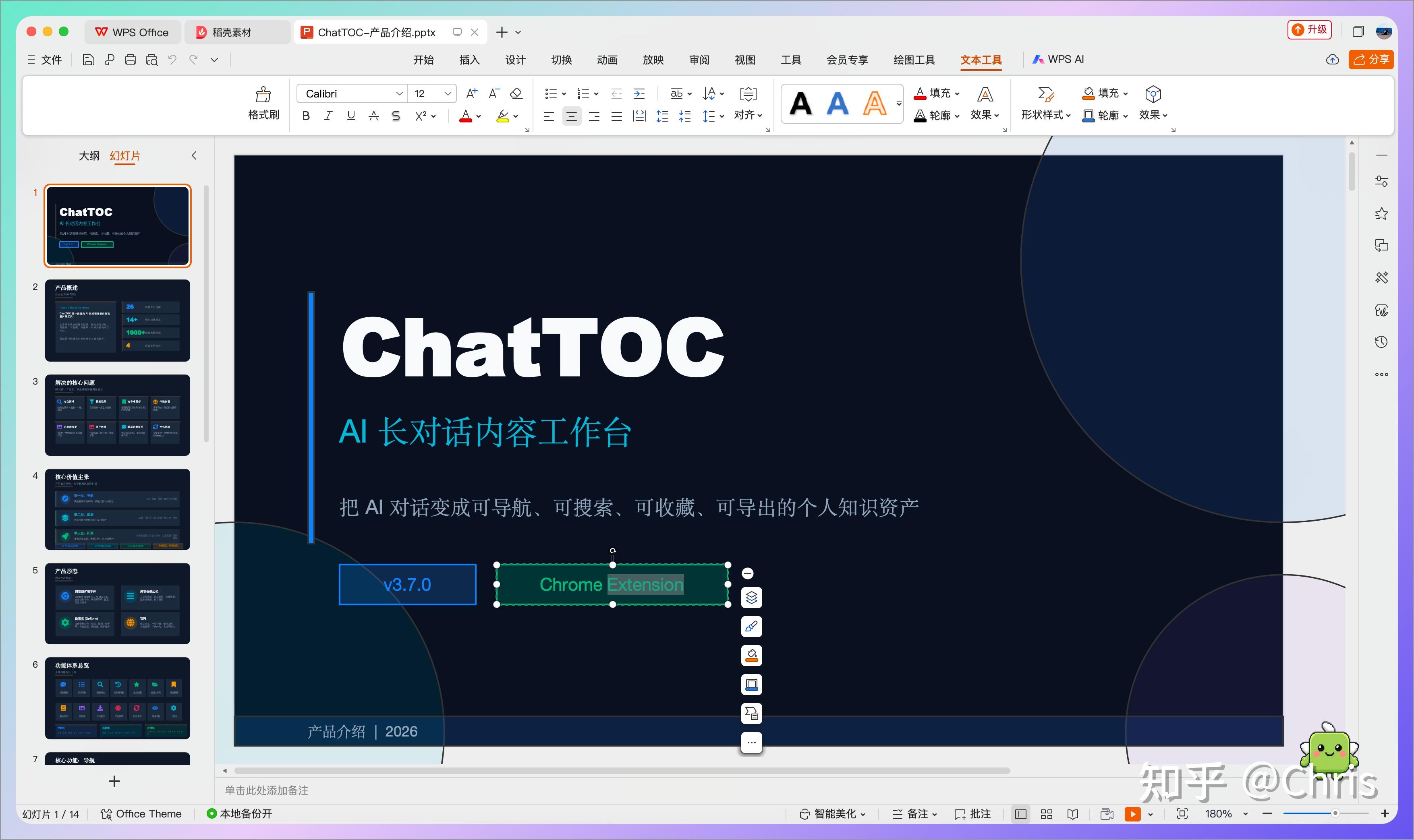Increase font size with A+ icon
This screenshot has width=1414, height=840.
coord(472,93)
